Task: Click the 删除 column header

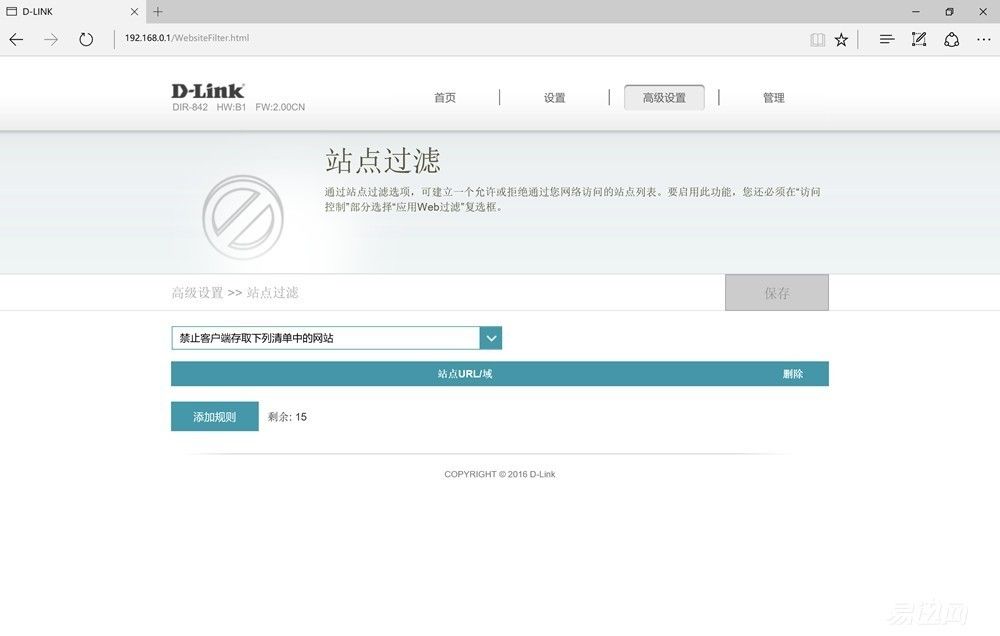Action: point(793,374)
